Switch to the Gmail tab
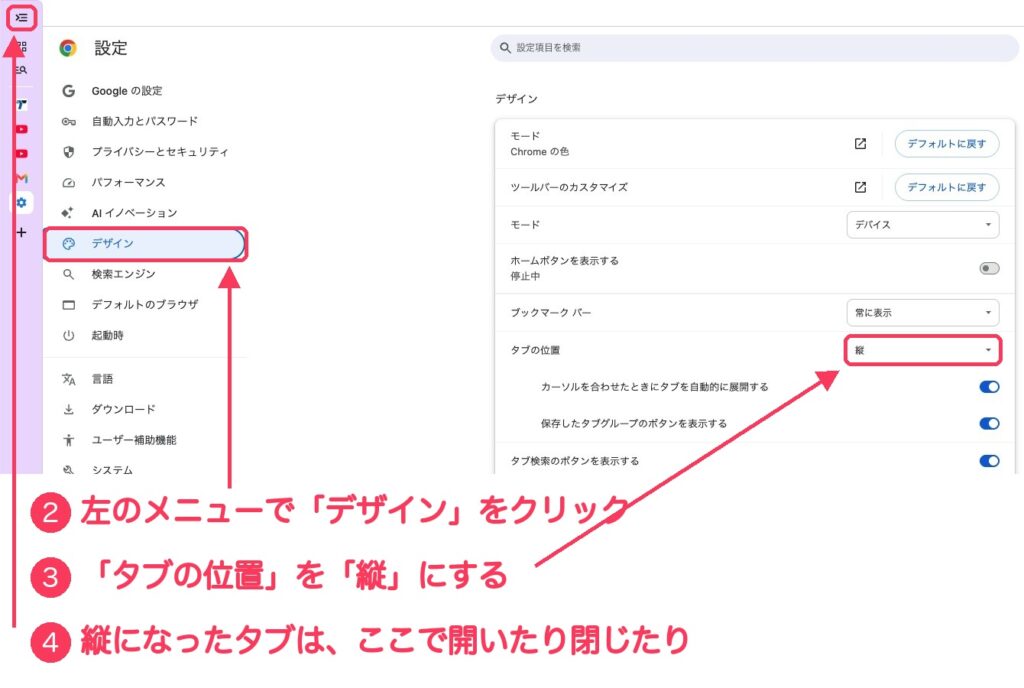Screen dimensions: 1024x688 coord(22,178)
